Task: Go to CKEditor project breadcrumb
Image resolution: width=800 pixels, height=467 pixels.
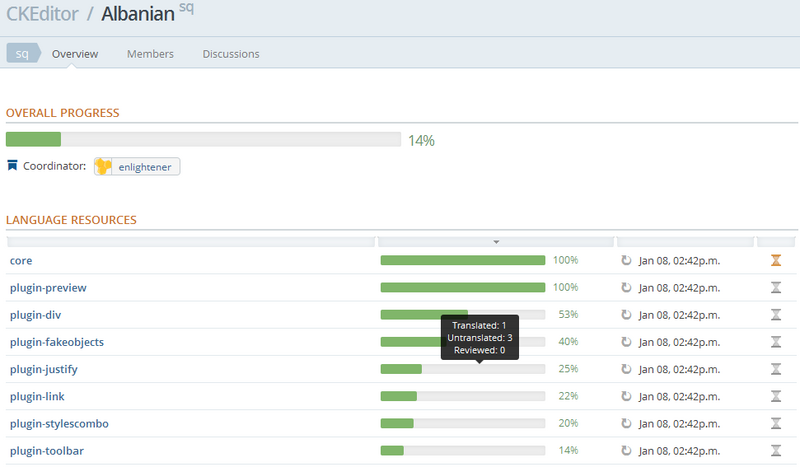Action: tap(42, 14)
